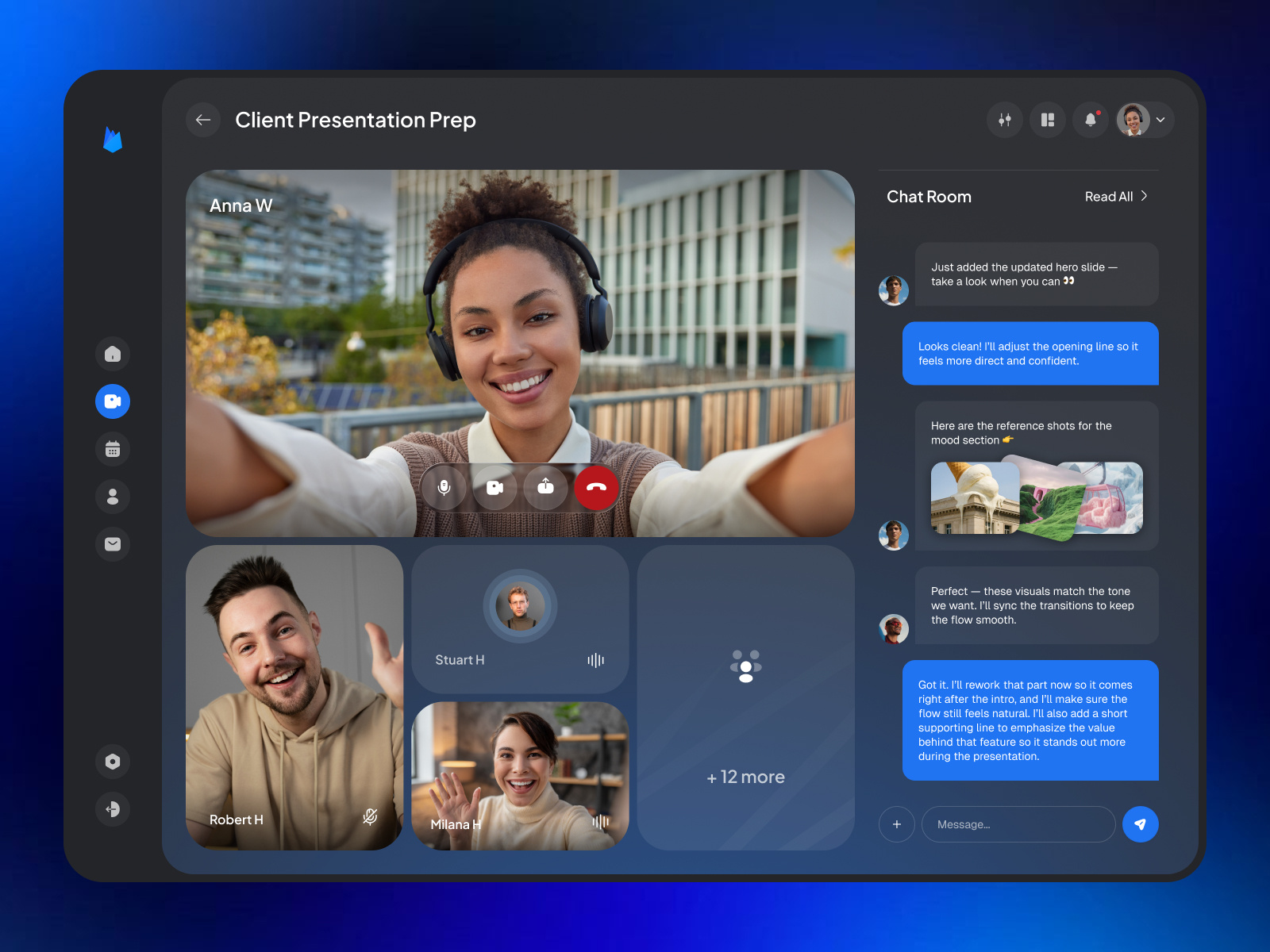This screenshot has width=1270, height=952.
Task: Open the calendar page from the sidebar
Action: point(113,449)
